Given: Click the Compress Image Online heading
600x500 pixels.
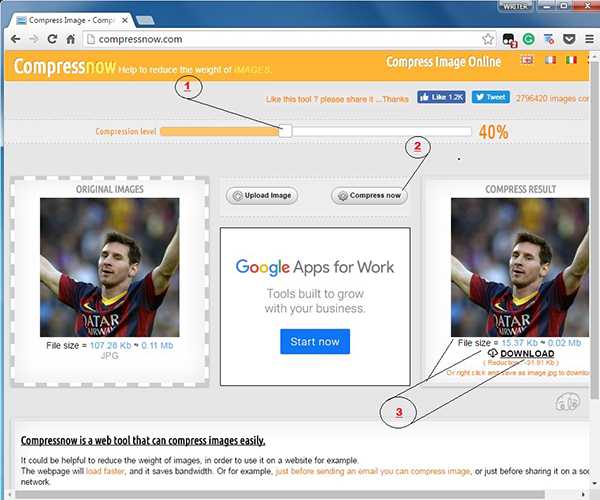Looking at the screenshot, I should 443,62.
